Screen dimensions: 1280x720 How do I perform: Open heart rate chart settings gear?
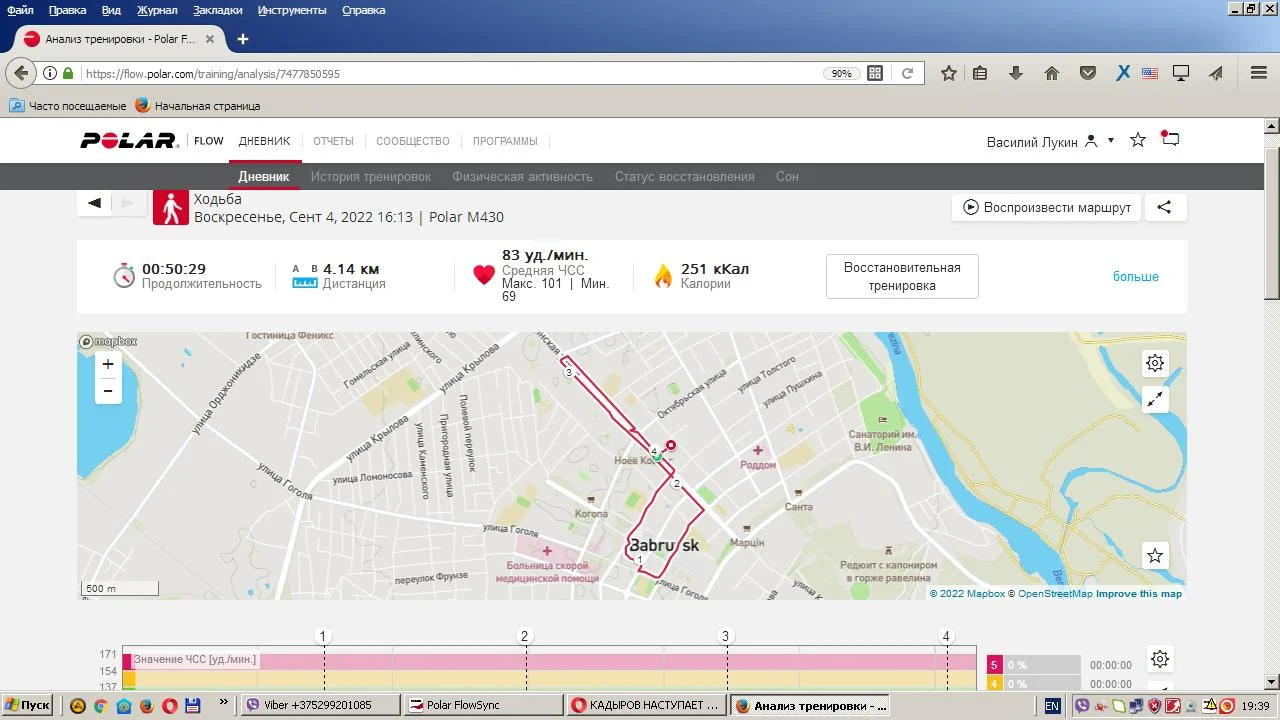1160,659
